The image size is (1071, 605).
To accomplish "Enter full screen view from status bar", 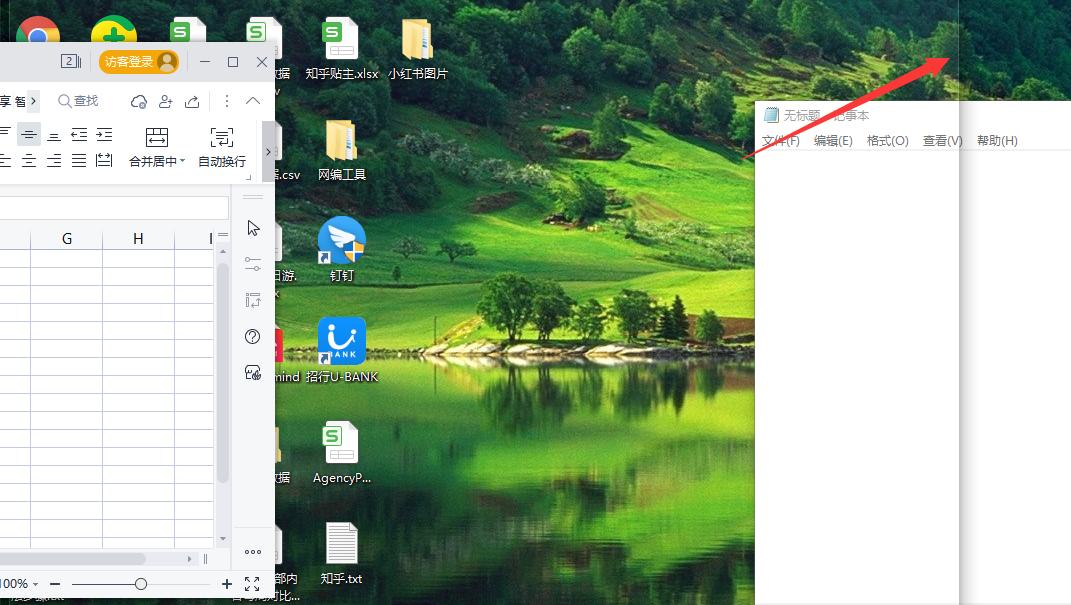I will 252,584.
